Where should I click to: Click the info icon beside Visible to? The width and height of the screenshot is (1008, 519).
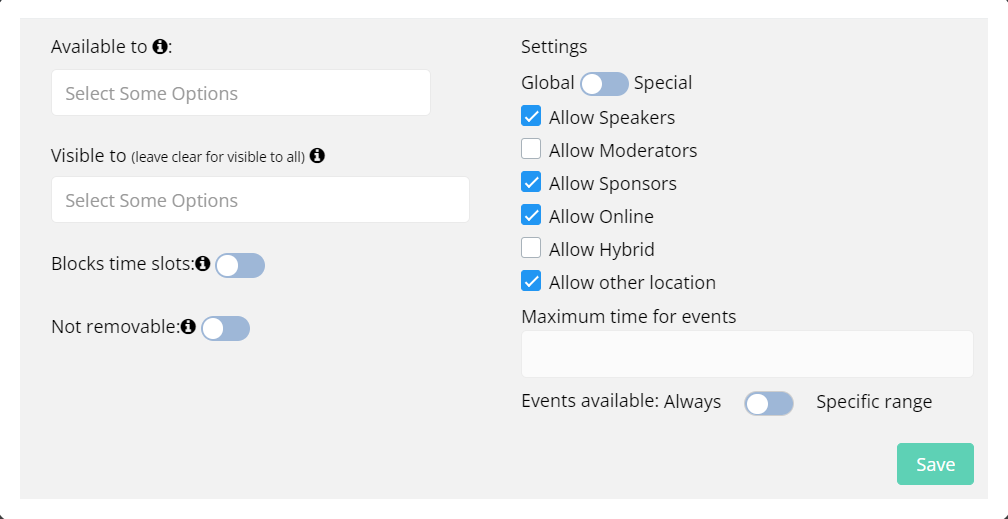317,155
